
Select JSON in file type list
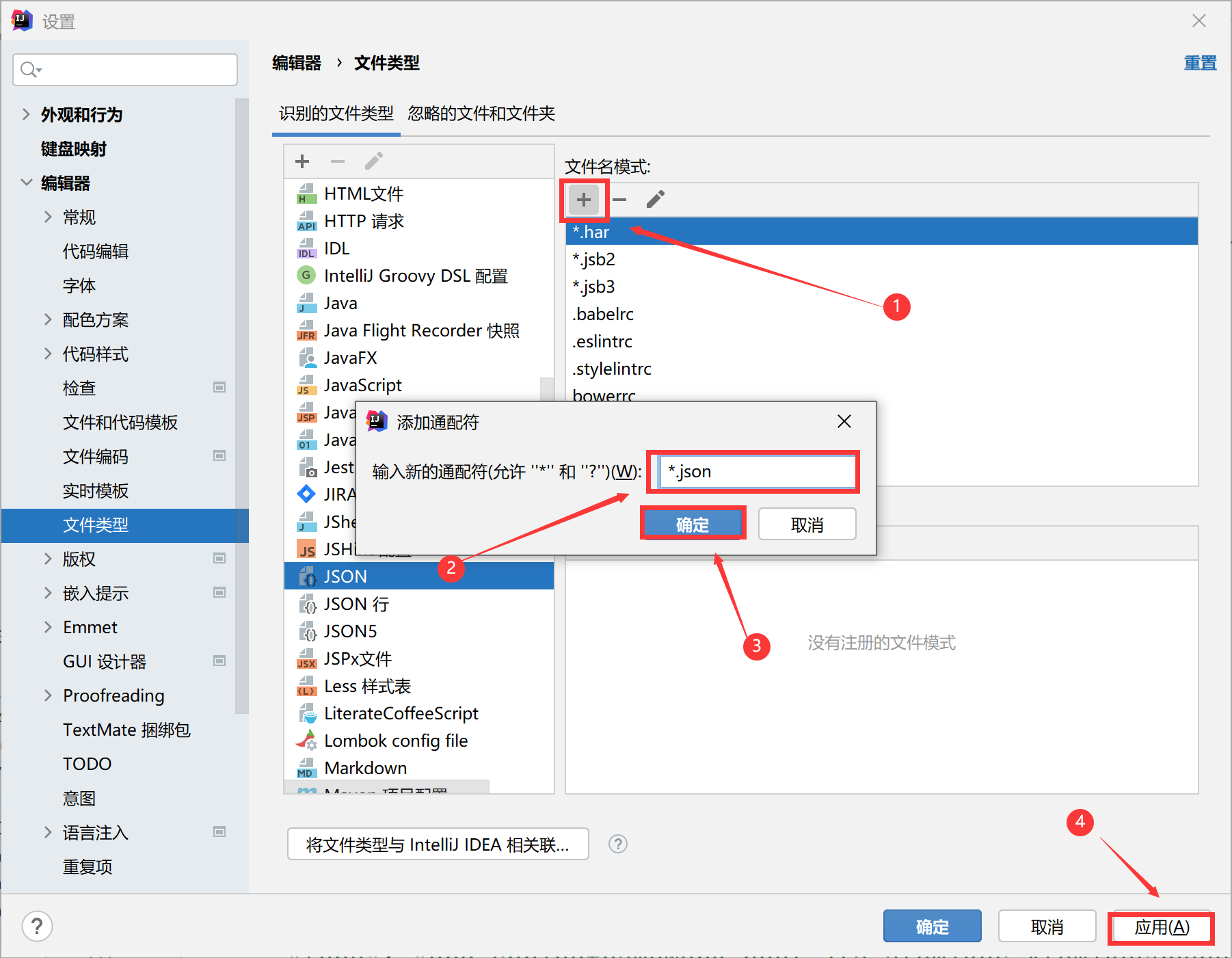[x=418, y=576]
